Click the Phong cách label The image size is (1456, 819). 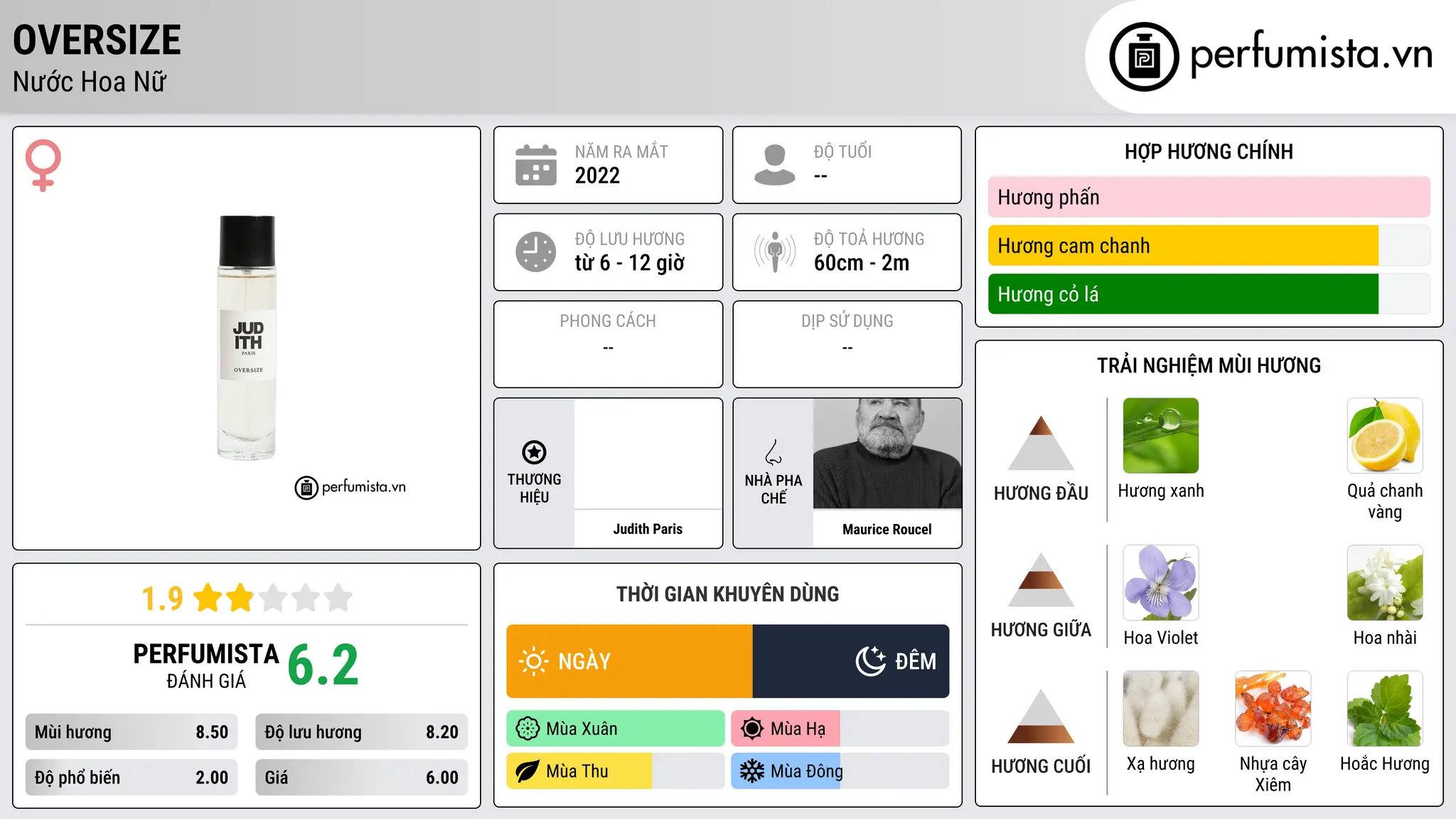[x=608, y=321]
